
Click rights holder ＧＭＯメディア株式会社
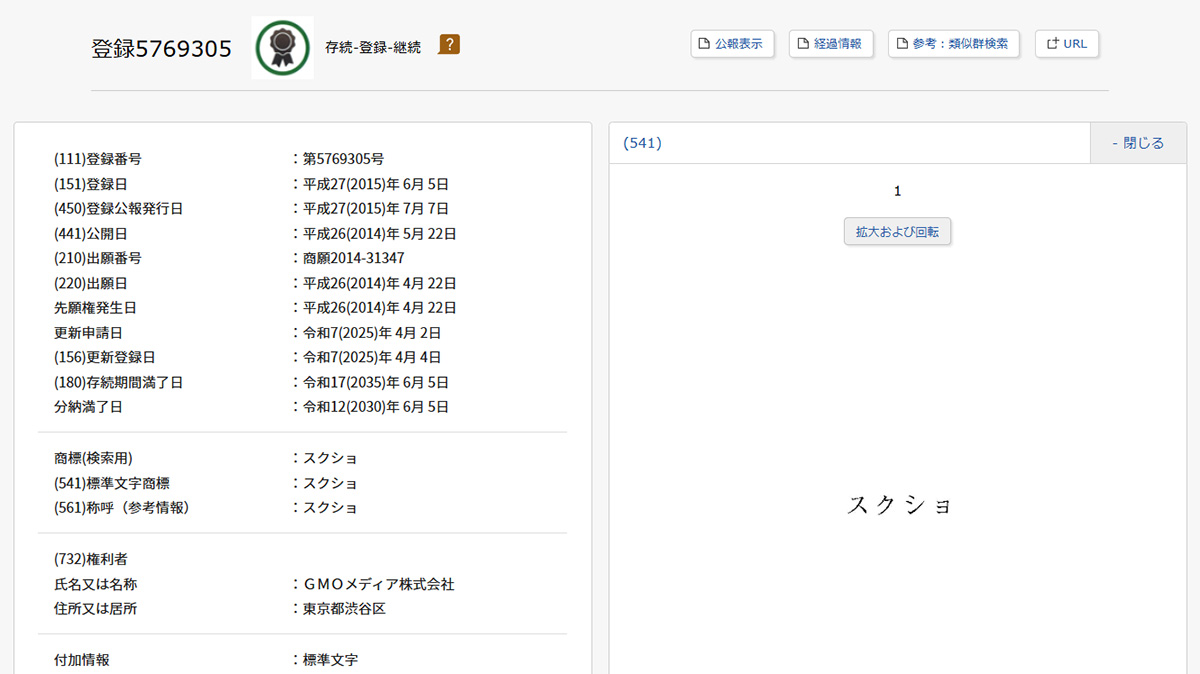pyautogui.click(x=379, y=584)
